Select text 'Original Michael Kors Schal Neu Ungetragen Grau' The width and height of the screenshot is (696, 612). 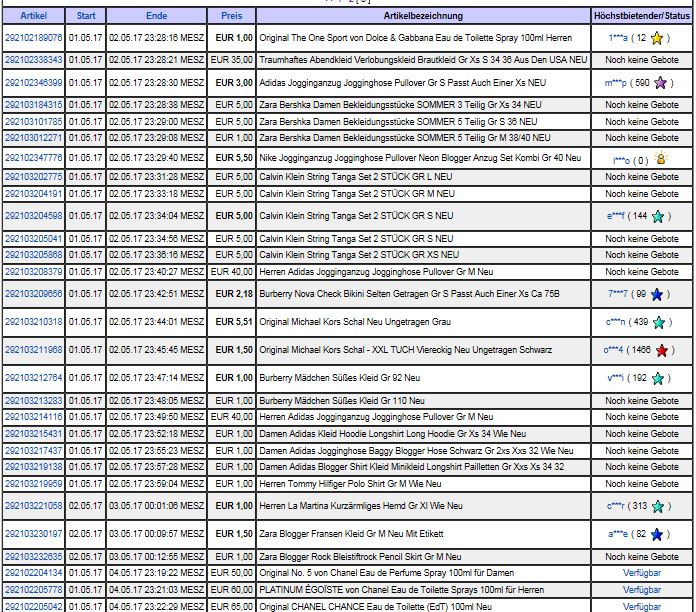coord(355,322)
